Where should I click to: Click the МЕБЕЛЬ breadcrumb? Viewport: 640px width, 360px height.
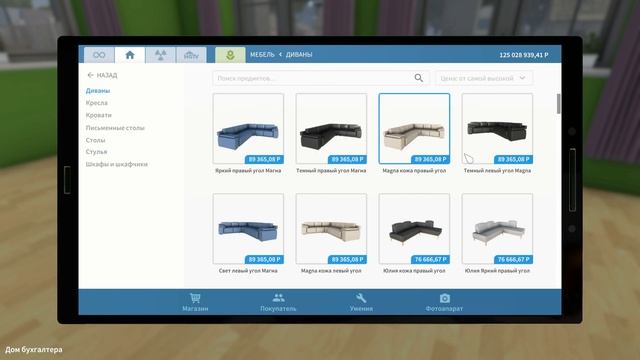pyautogui.click(x=262, y=54)
